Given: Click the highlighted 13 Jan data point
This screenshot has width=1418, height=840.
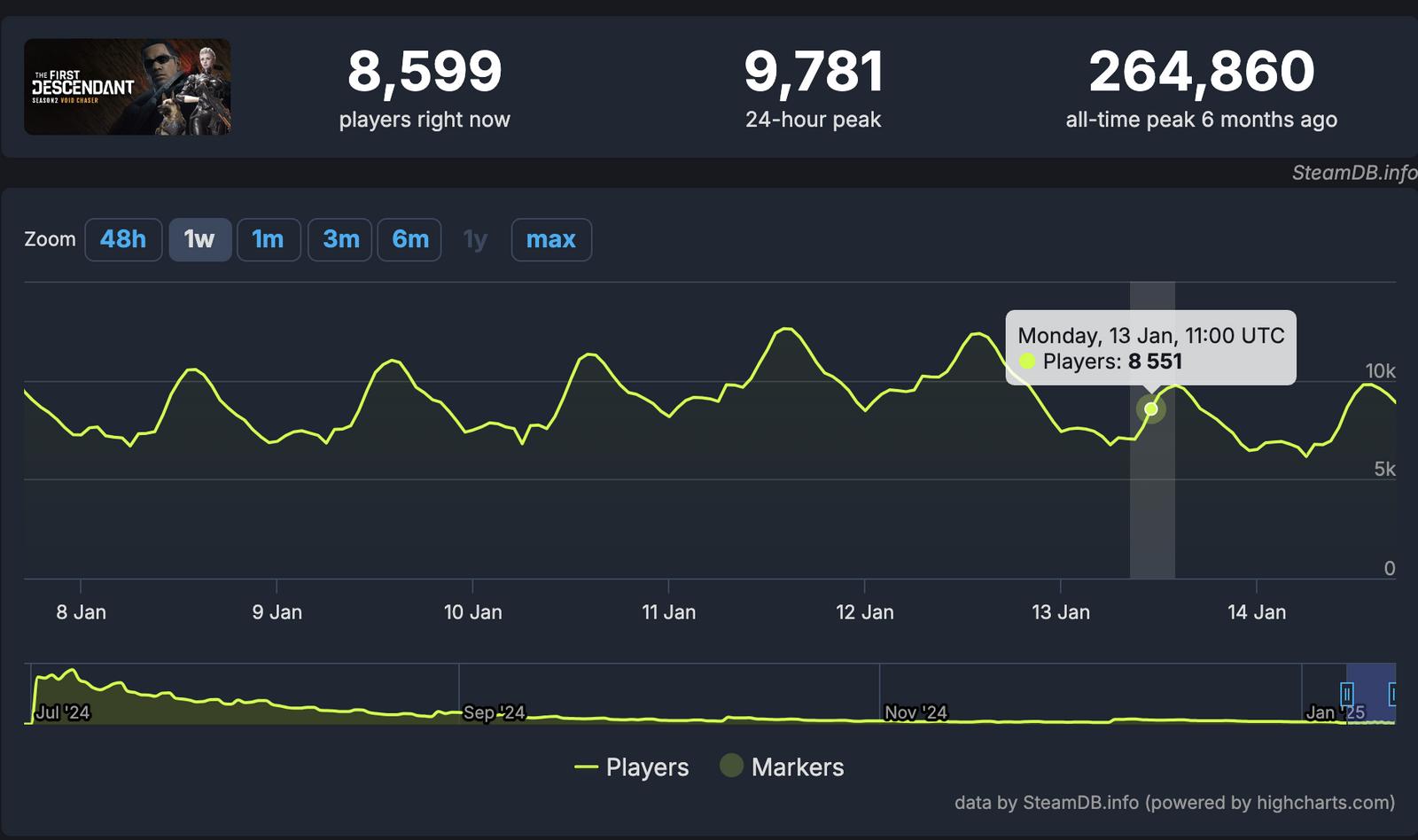Looking at the screenshot, I should 1150,409.
